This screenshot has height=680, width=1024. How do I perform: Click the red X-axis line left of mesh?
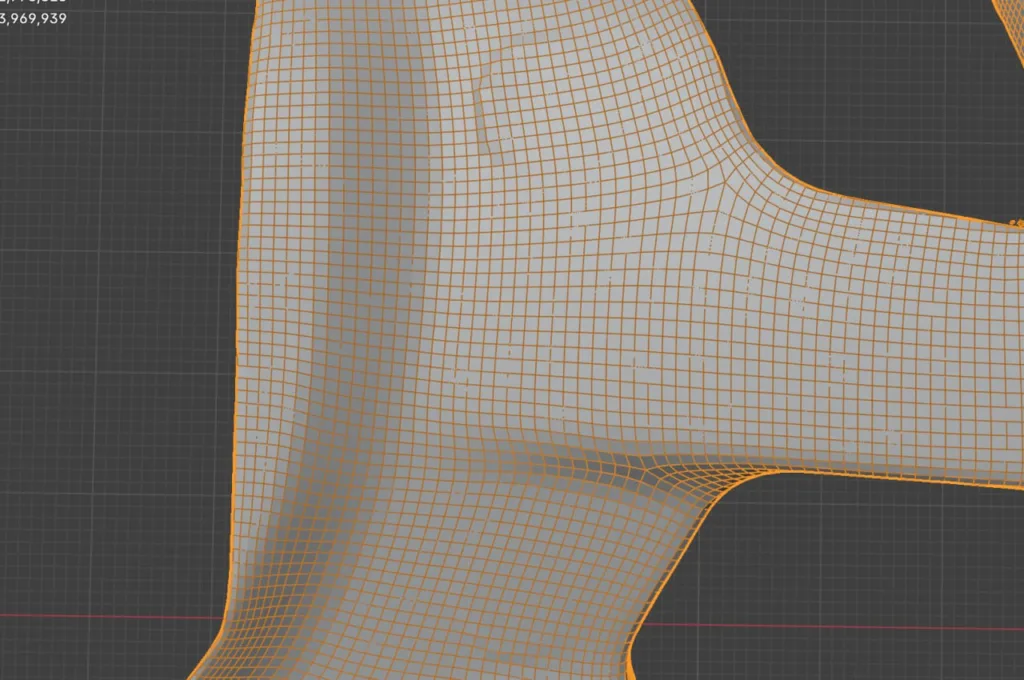pos(100,615)
